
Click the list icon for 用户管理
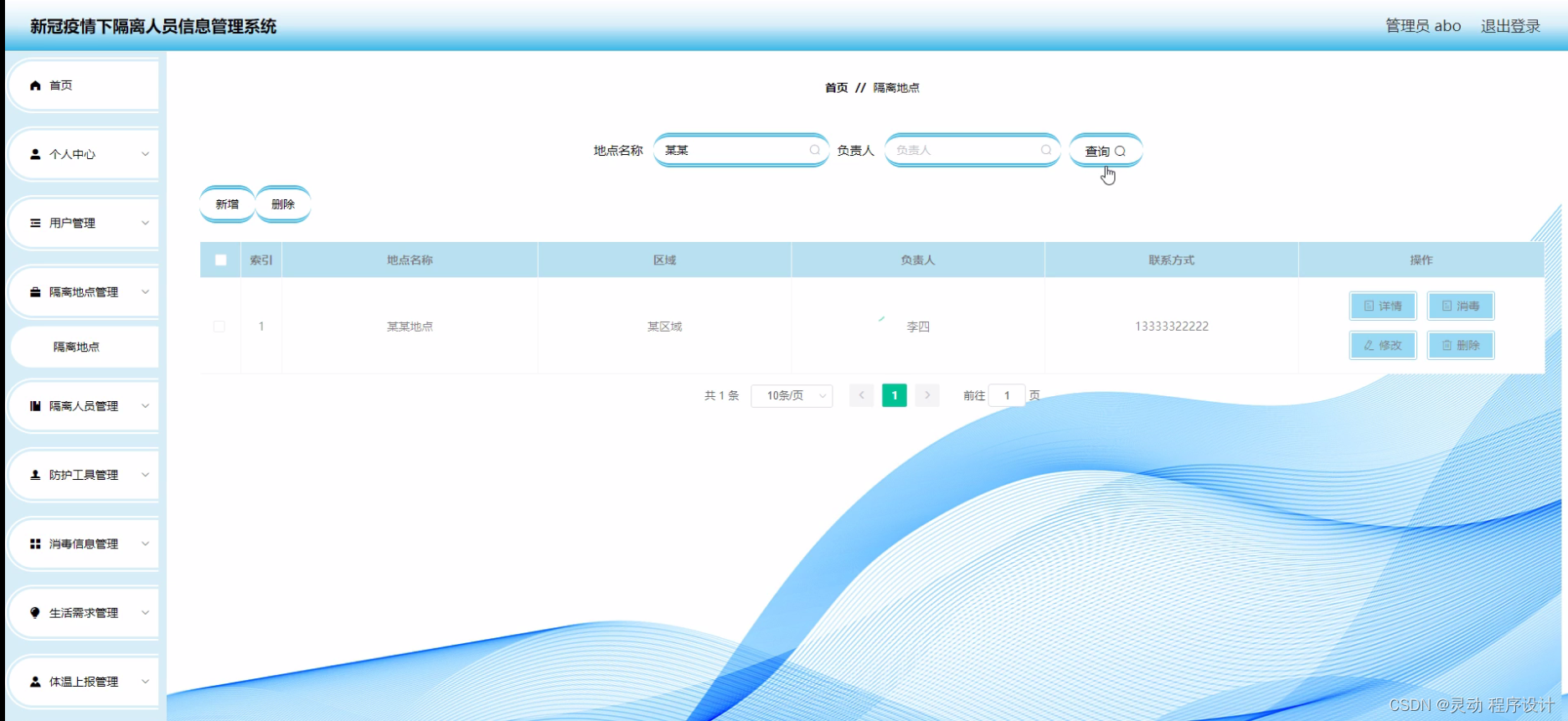[x=35, y=223]
